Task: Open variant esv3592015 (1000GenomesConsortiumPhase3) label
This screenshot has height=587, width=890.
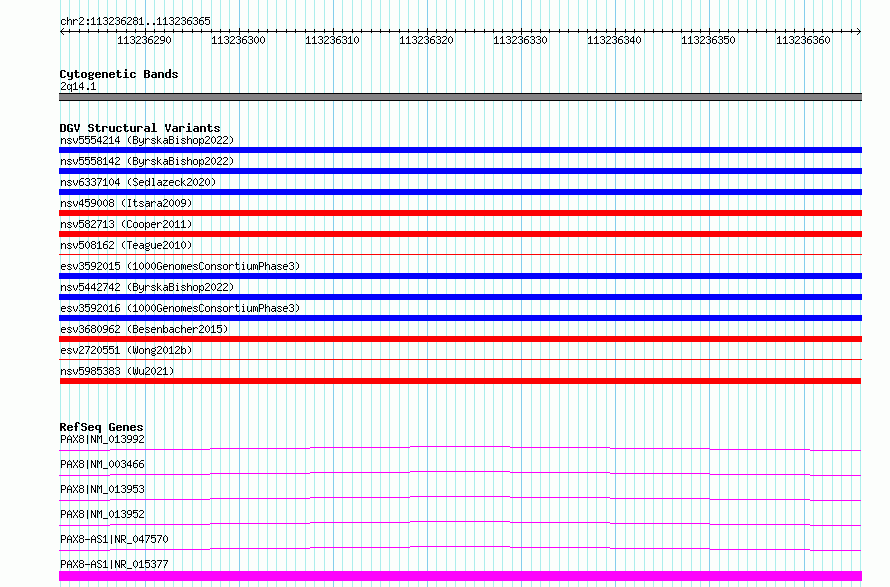Action: [x=180, y=266]
